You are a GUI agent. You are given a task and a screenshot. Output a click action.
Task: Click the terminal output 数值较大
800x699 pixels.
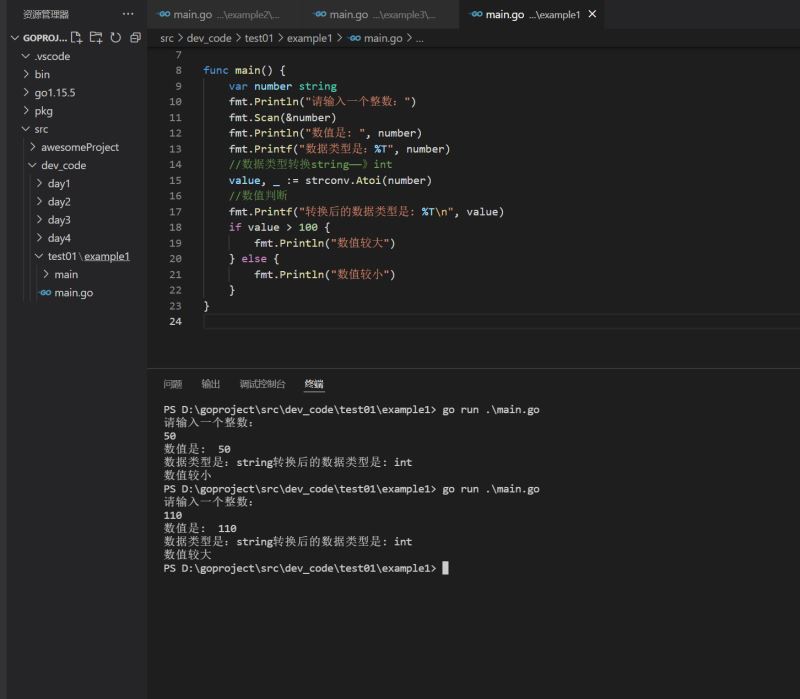pos(187,555)
